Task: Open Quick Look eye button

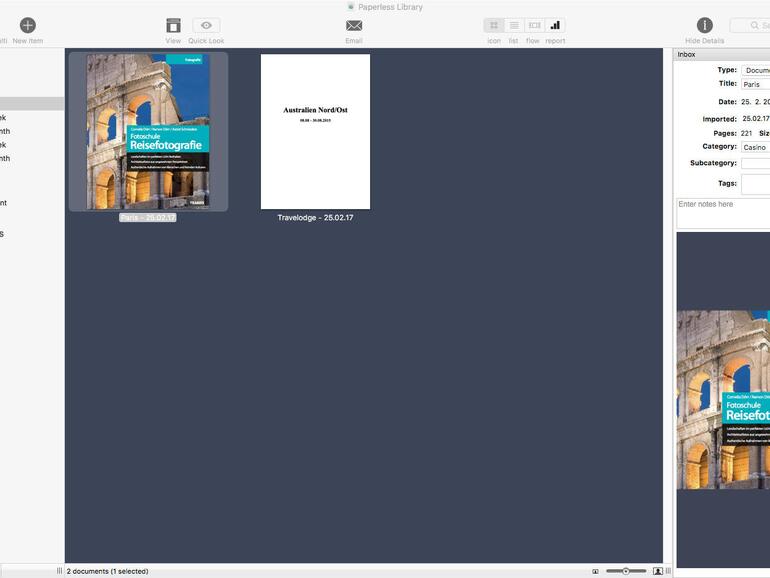Action: pos(206,25)
